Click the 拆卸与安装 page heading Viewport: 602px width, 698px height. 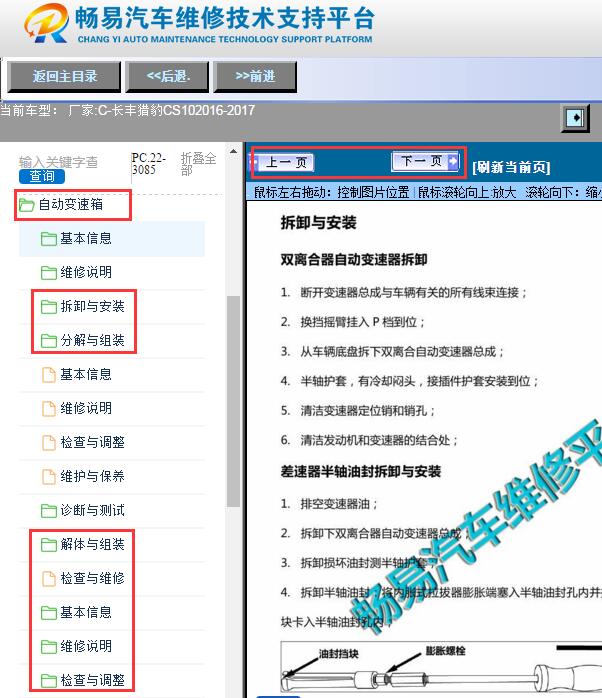coord(318,222)
